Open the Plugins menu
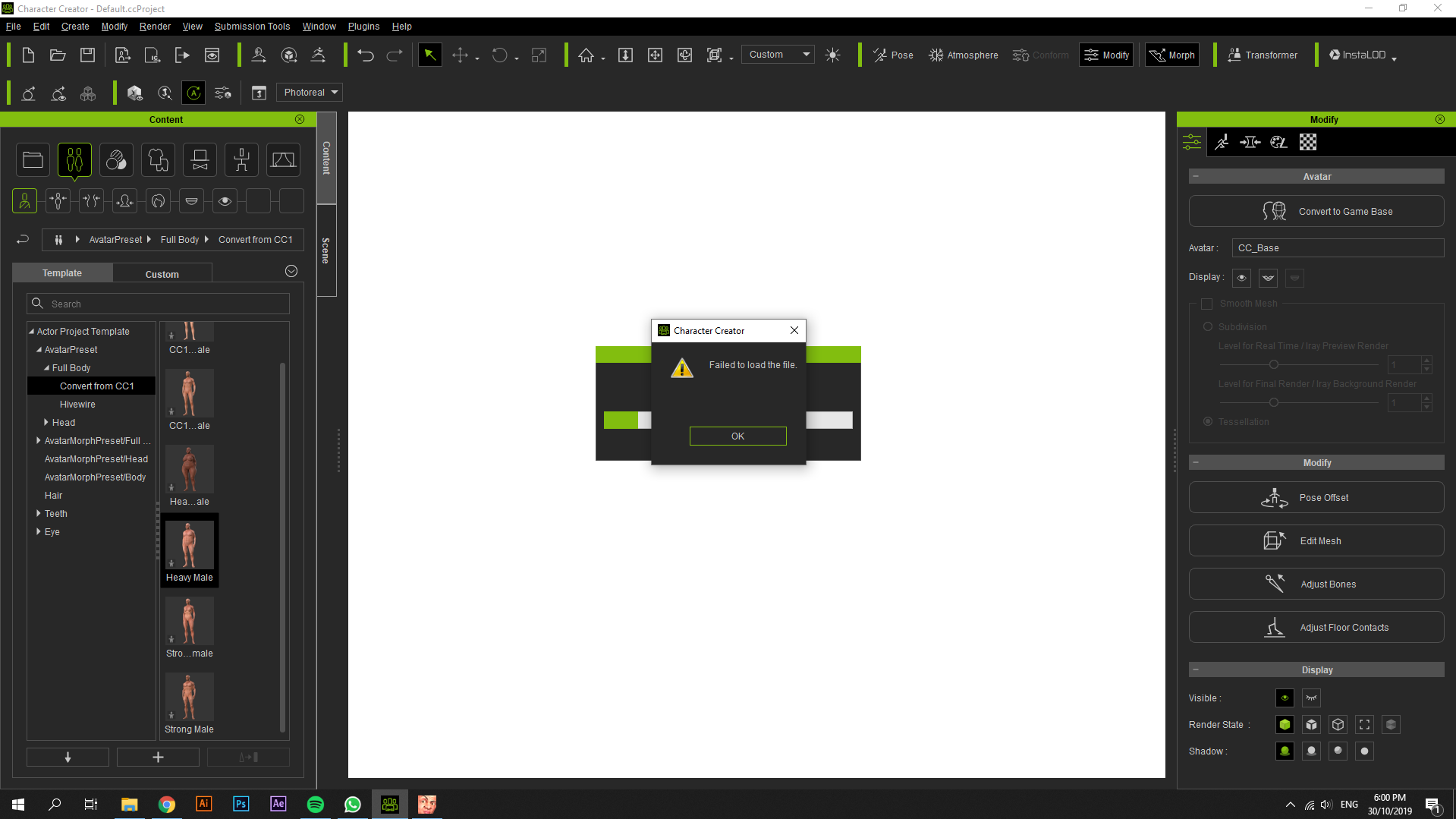This screenshot has height=819, width=1456. (x=363, y=26)
